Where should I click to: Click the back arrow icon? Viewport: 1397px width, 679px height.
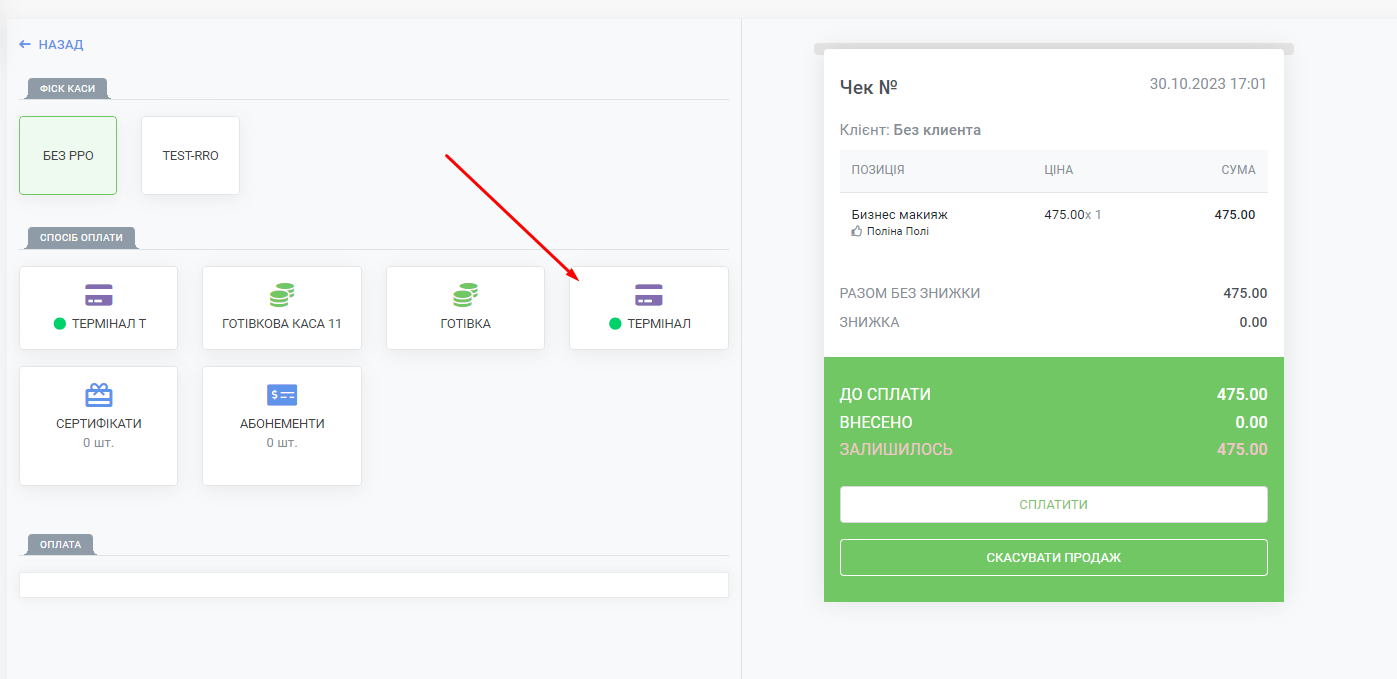point(25,45)
